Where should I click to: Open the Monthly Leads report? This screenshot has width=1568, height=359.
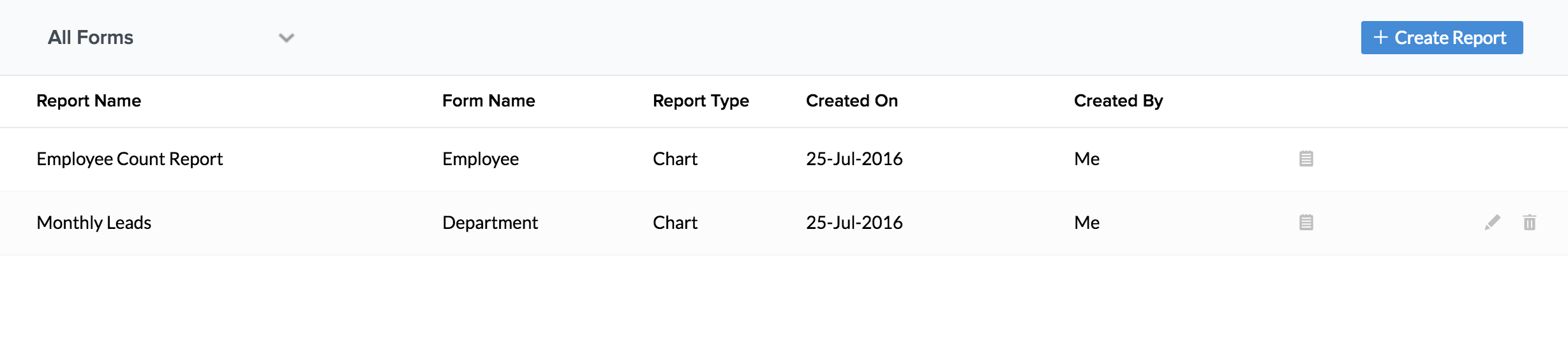(x=94, y=223)
